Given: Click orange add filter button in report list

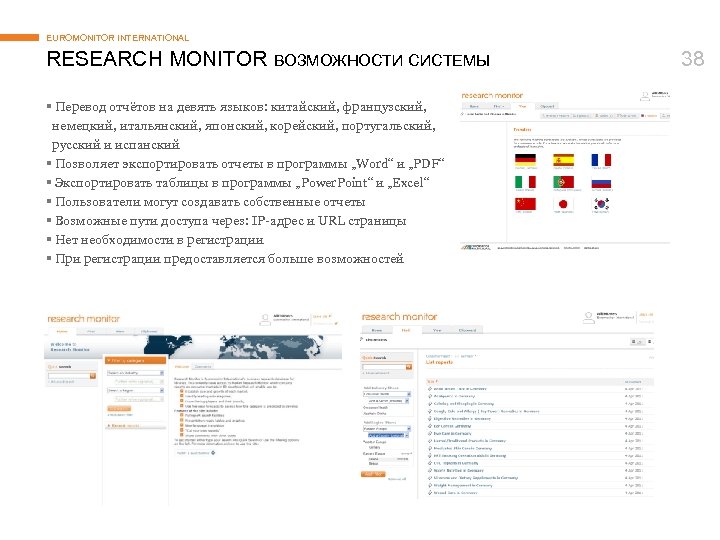Looking at the screenshot, I should click(373, 474).
